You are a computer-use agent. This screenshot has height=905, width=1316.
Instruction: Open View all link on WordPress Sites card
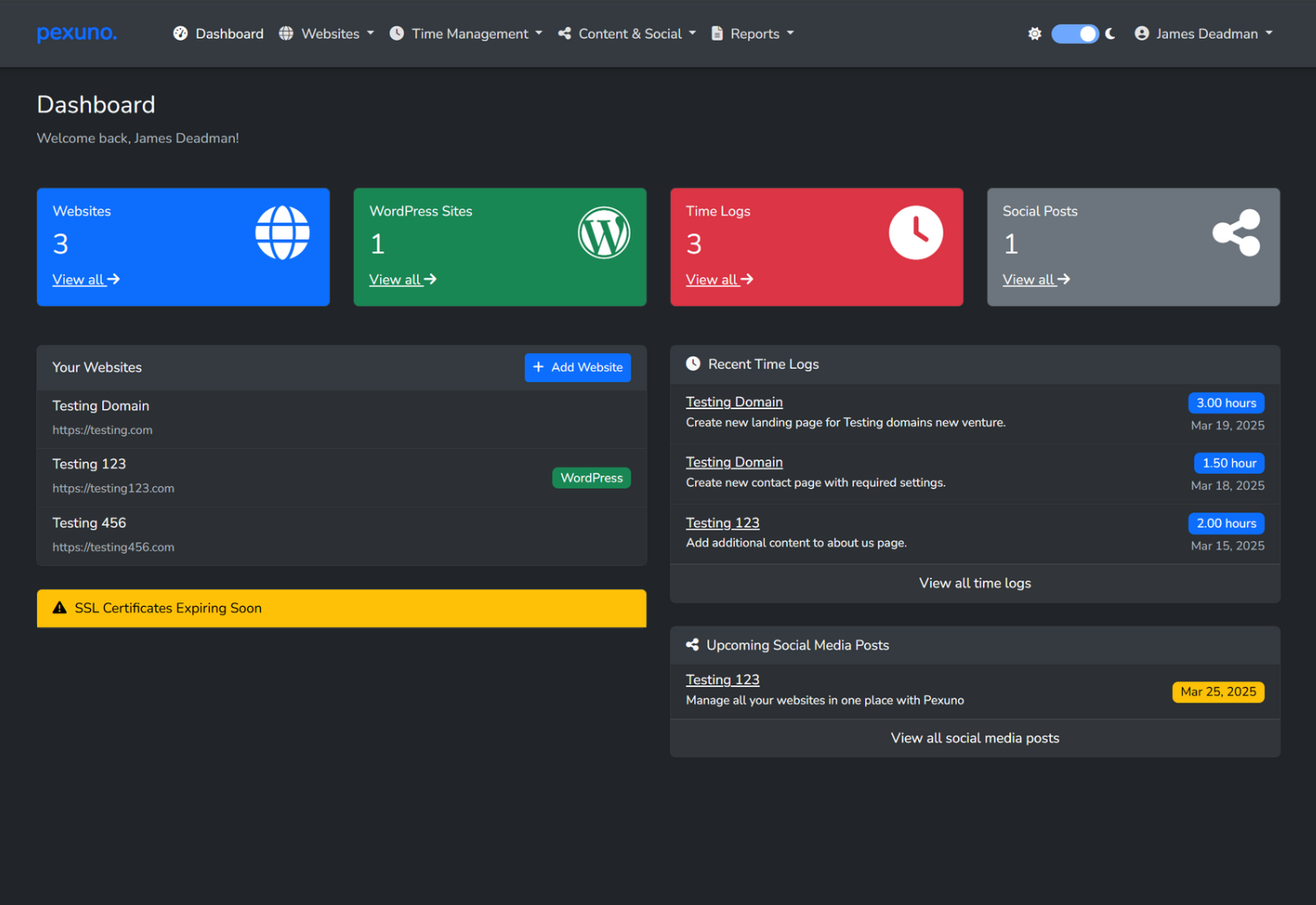tap(403, 280)
